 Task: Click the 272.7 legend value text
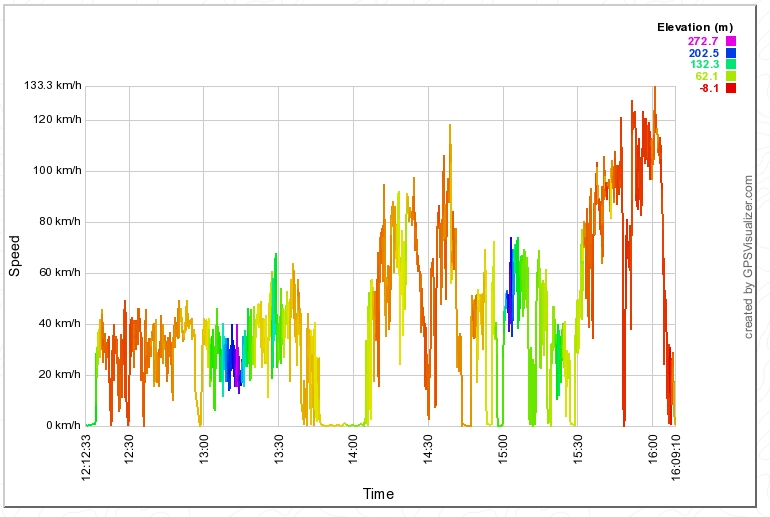[704, 41]
